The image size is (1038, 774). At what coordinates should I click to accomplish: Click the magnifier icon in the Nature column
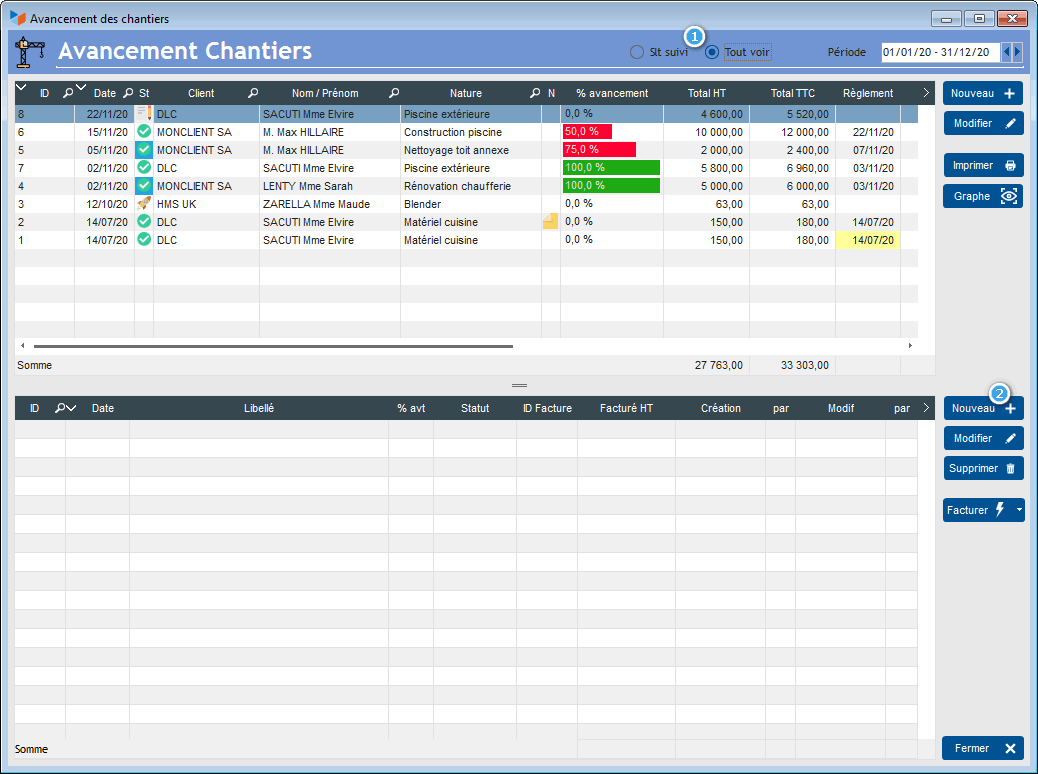point(534,93)
